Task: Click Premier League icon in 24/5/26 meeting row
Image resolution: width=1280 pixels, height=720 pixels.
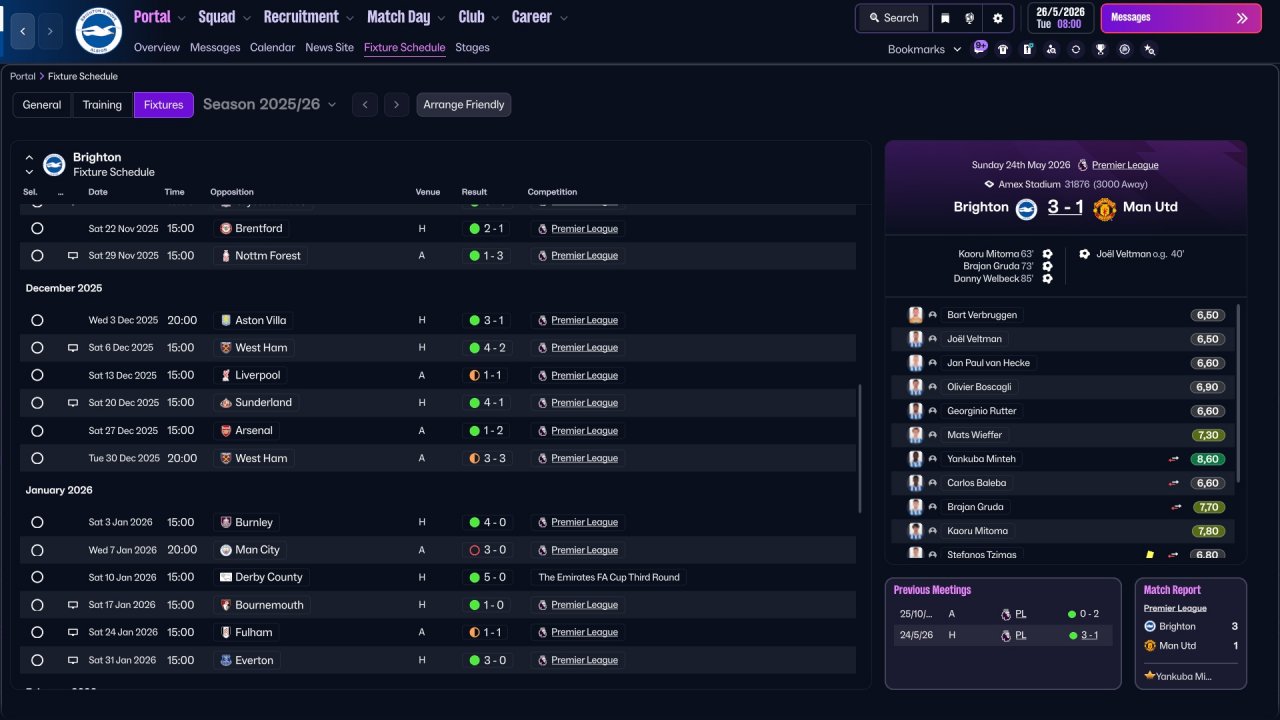Action: tap(1006, 635)
